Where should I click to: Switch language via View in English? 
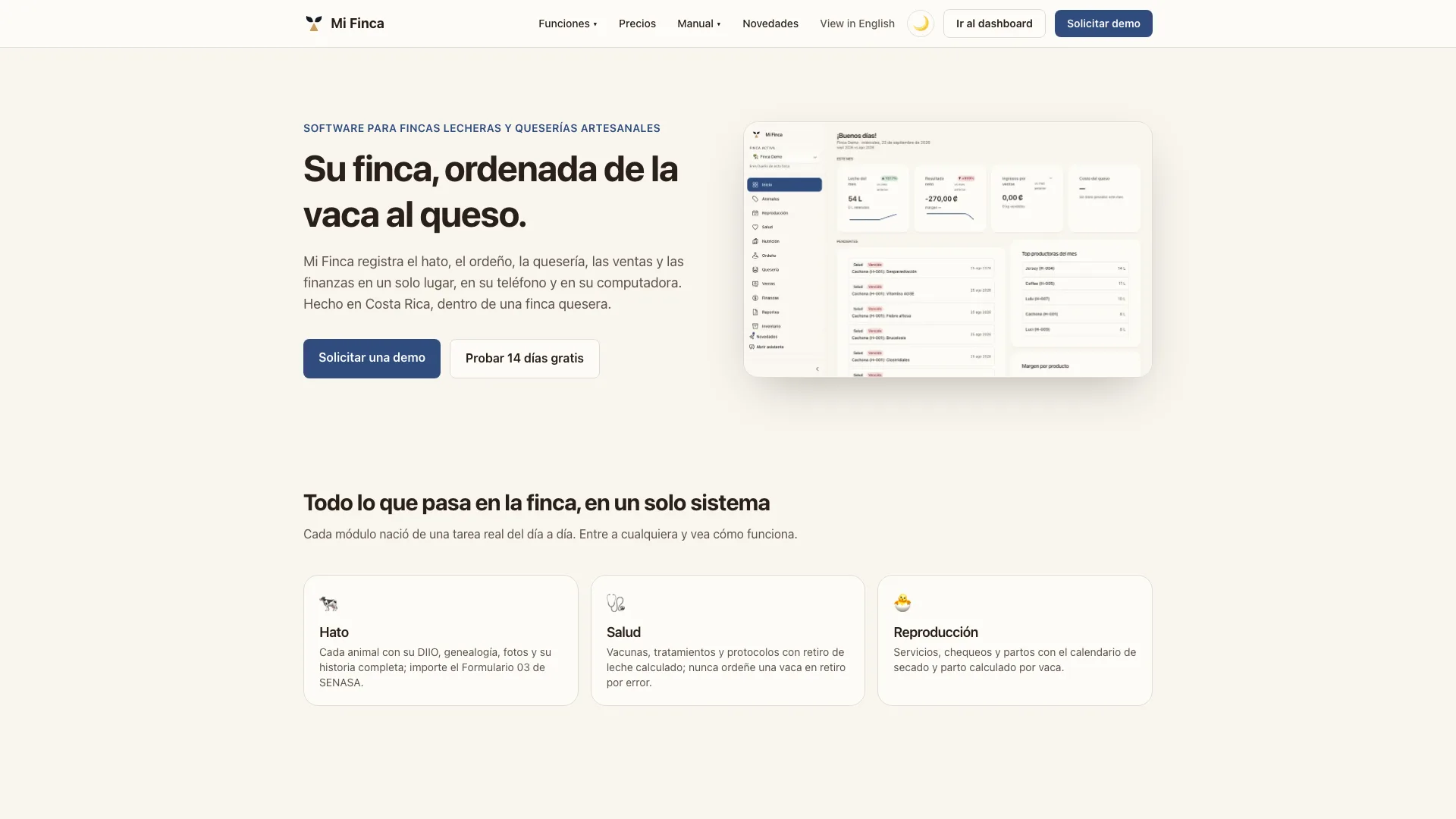point(857,24)
